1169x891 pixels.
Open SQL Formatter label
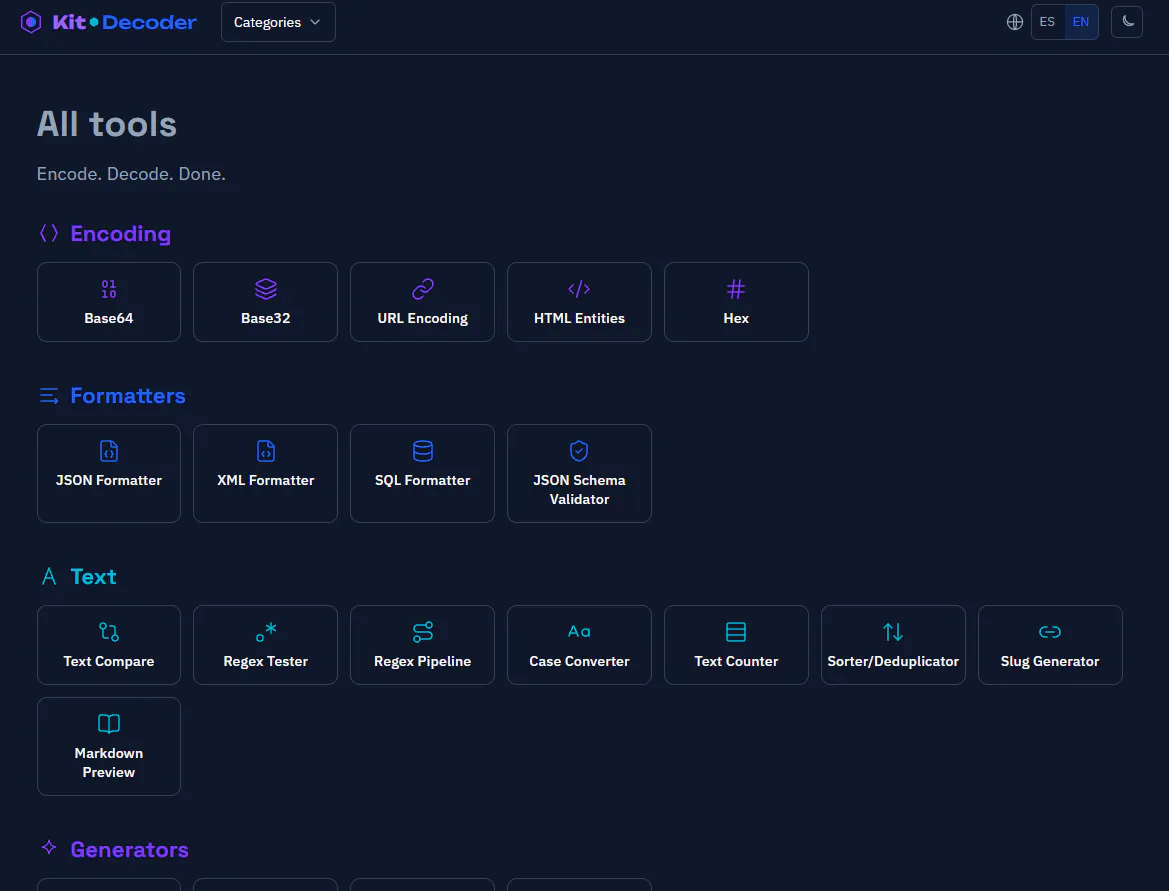click(x=423, y=481)
